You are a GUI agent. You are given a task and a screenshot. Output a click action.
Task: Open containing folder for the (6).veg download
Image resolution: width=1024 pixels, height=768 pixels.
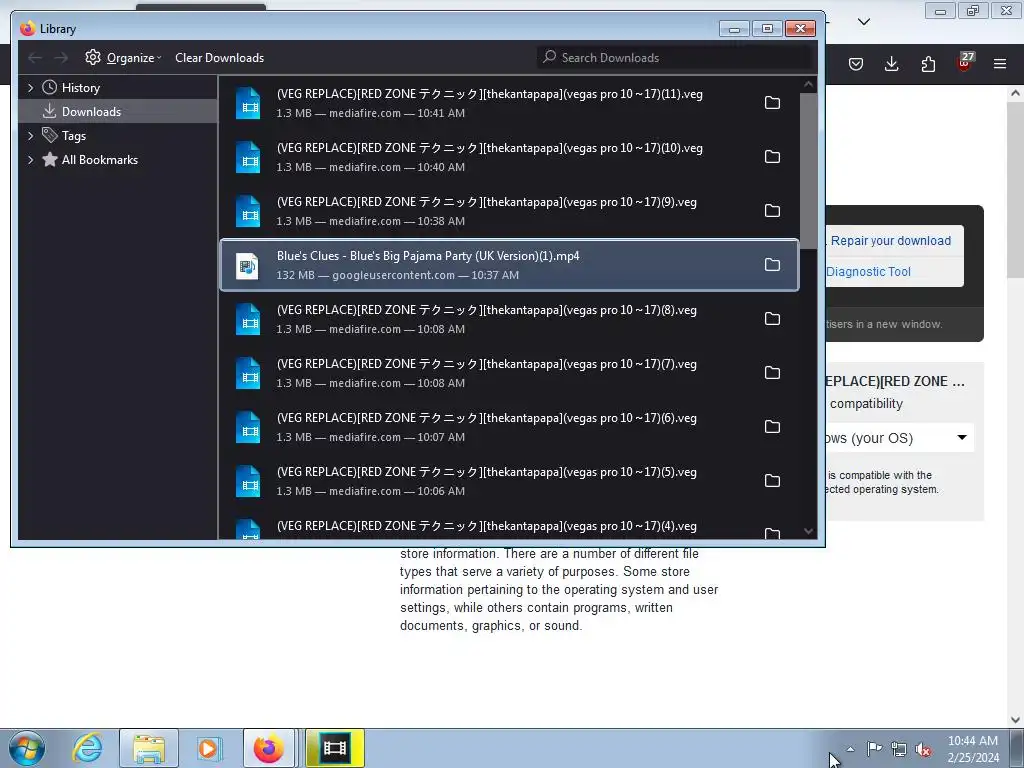coord(772,427)
